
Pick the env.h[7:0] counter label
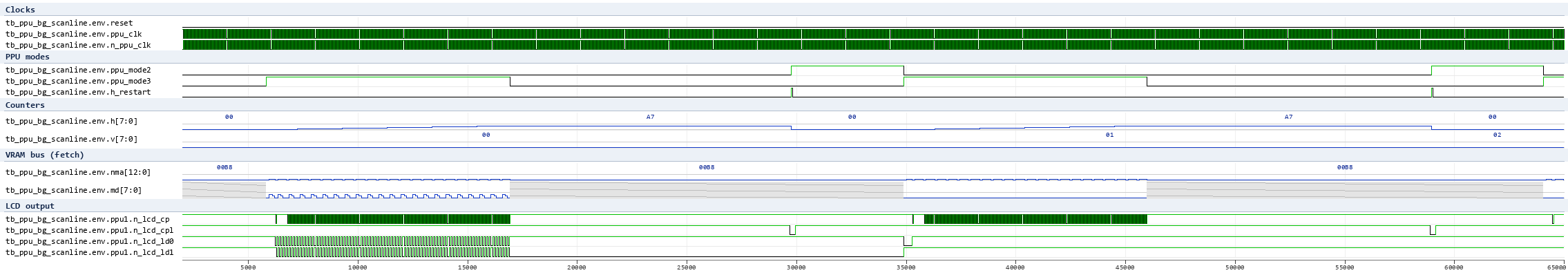pyautogui.click(x=71, y=121)
